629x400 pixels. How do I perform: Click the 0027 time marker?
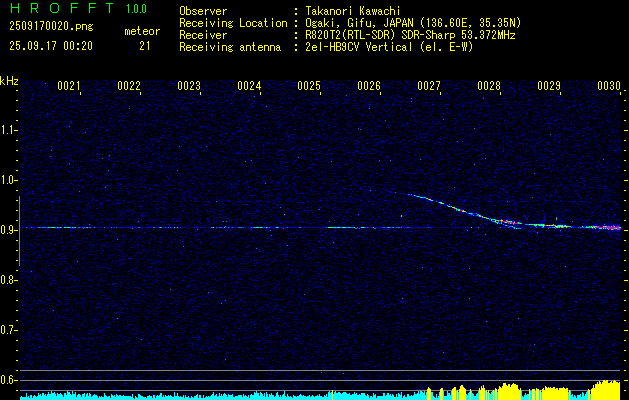pyautogui.click(x=429, y=86)
